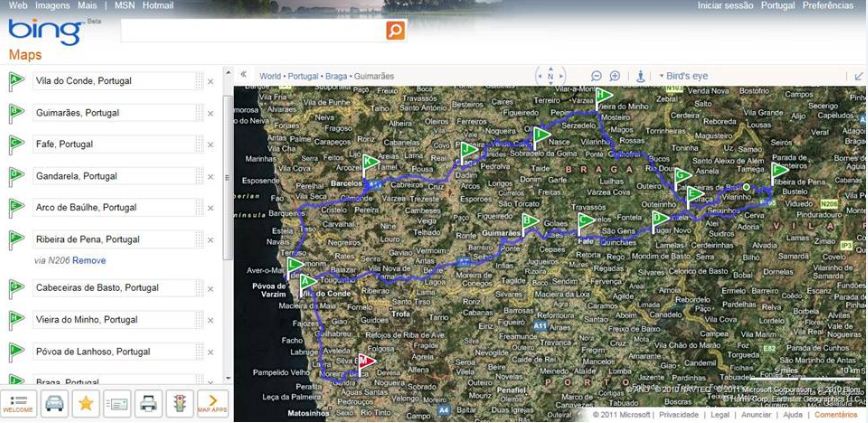Viewport: 868px width, 423px height.
Task: Click the compass north rotation control
Action: pos(550,76)
